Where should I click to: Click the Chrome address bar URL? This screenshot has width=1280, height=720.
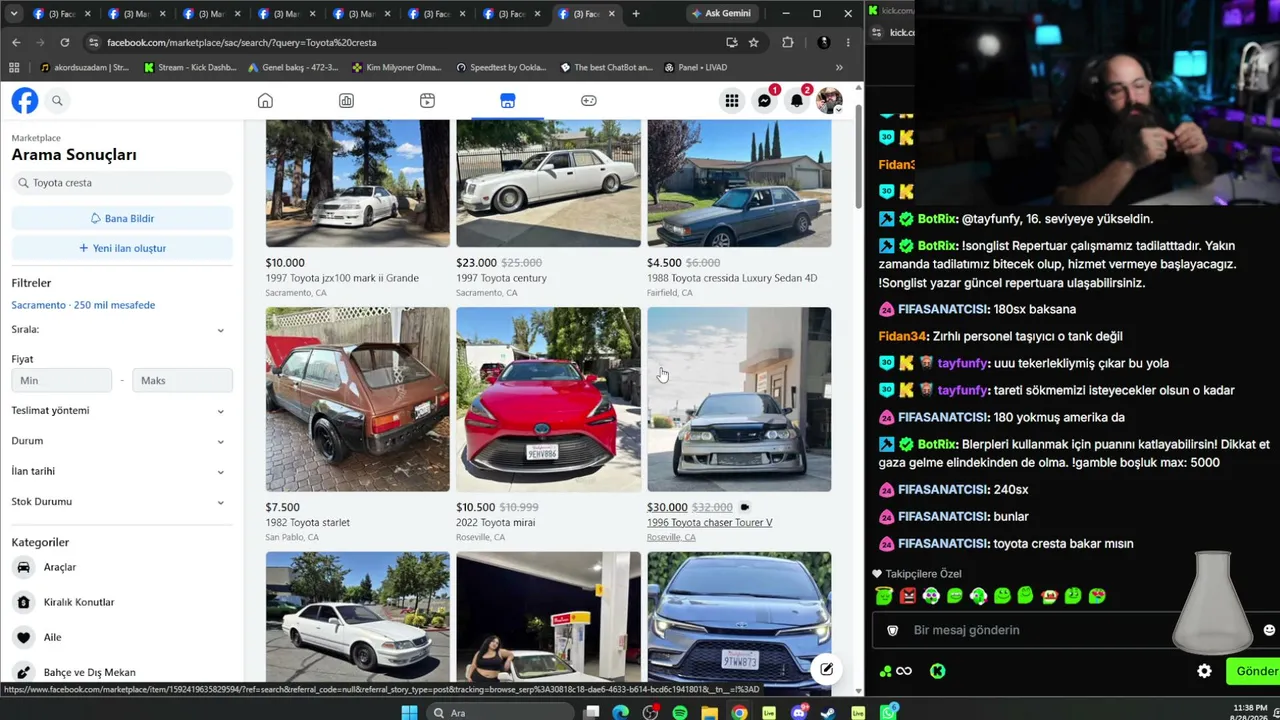pyautogui.click(x=242, y=42)
